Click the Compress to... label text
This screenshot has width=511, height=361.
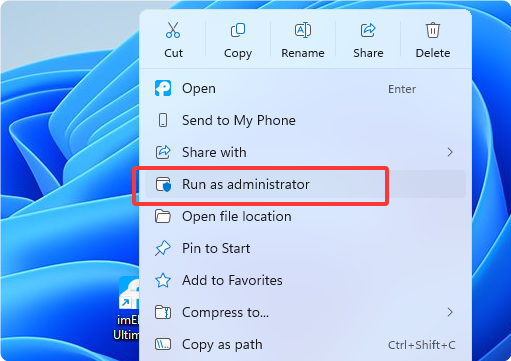tap(225, 313)
